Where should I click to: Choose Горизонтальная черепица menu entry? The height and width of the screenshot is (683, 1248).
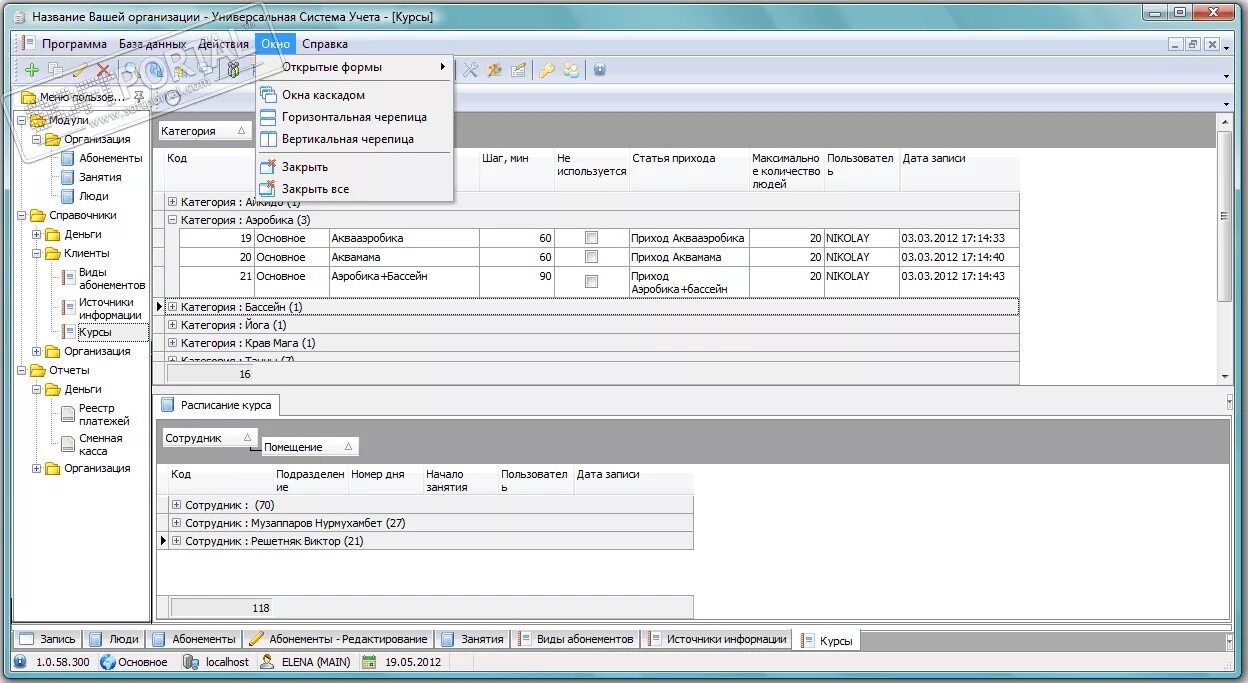[x=354, y=117]
